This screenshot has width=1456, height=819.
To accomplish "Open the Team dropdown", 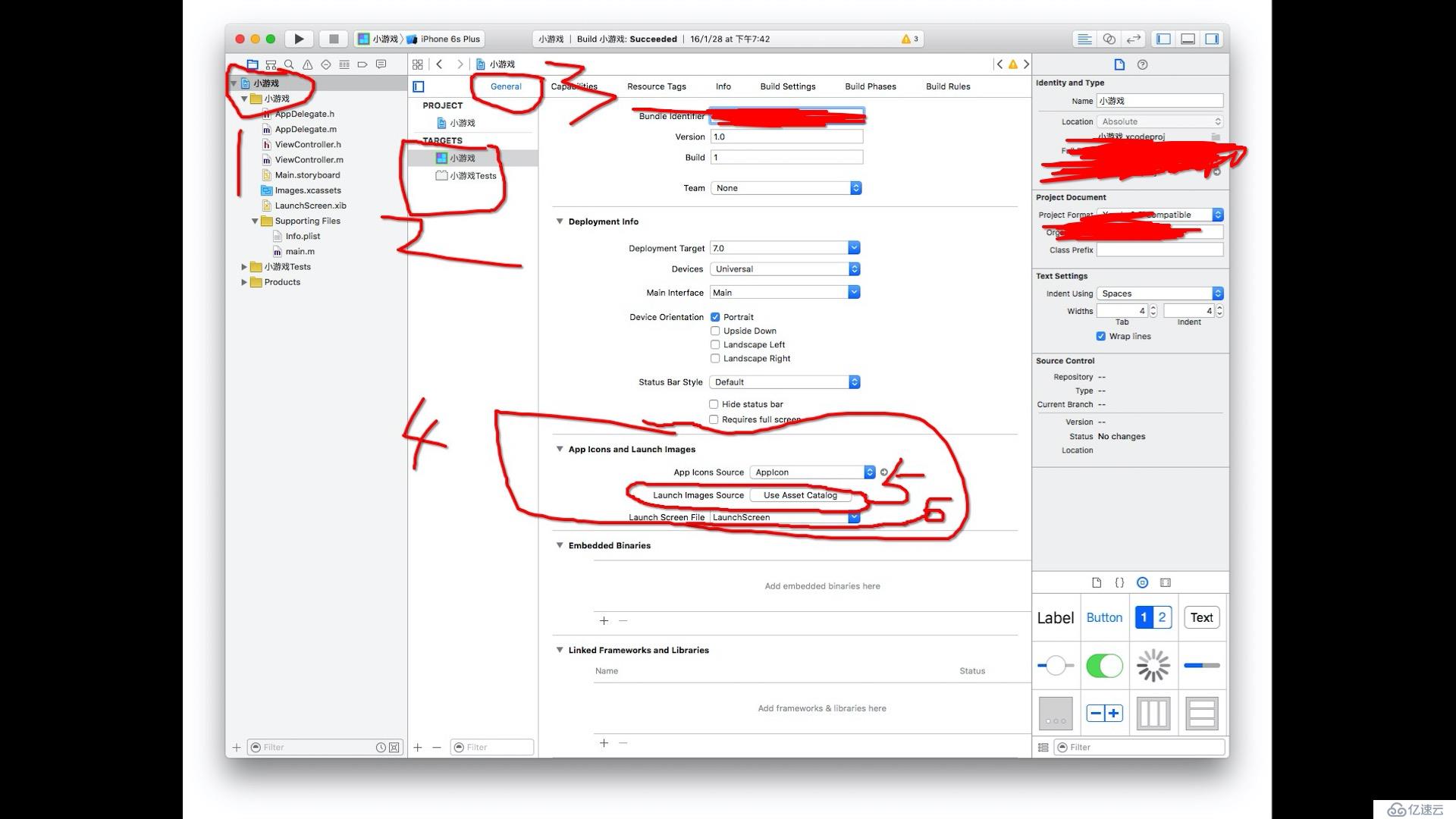I will point(786,188).
